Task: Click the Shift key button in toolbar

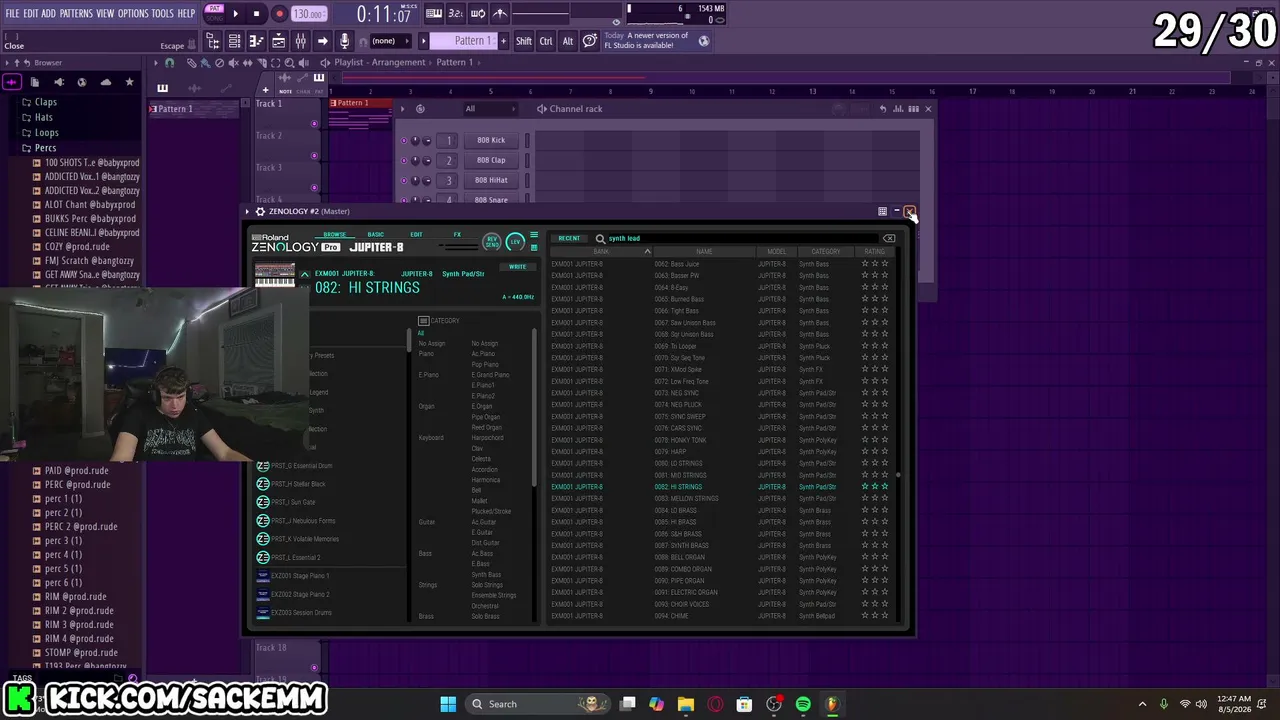Action: (x=524, y=41)
